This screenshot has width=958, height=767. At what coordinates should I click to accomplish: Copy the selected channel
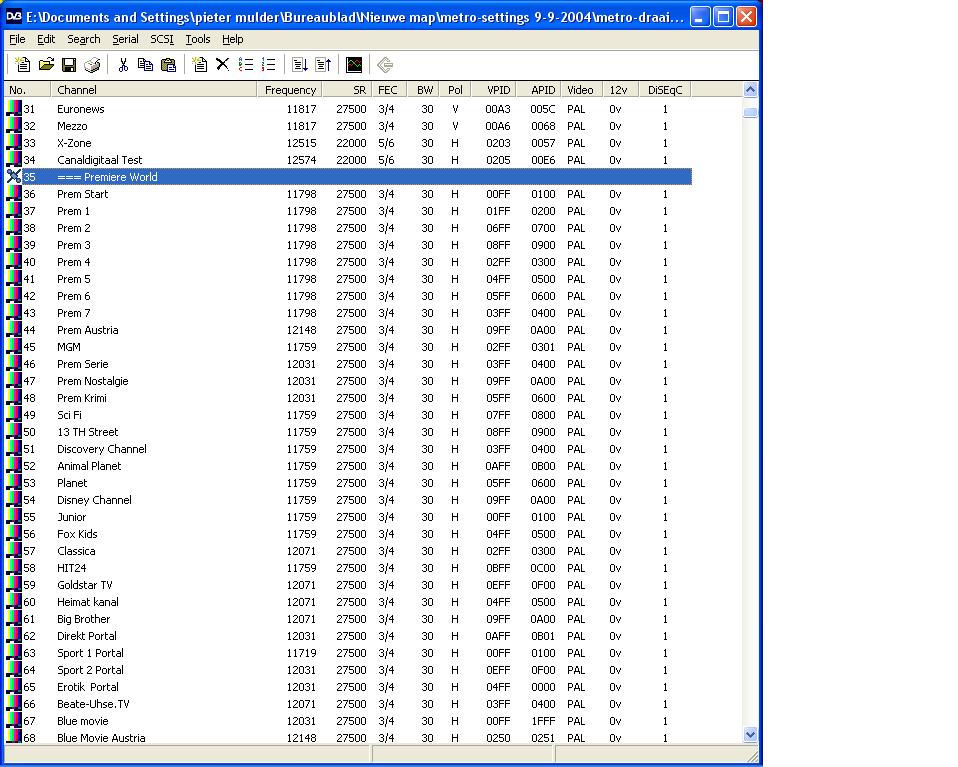[x=145, y=64]
